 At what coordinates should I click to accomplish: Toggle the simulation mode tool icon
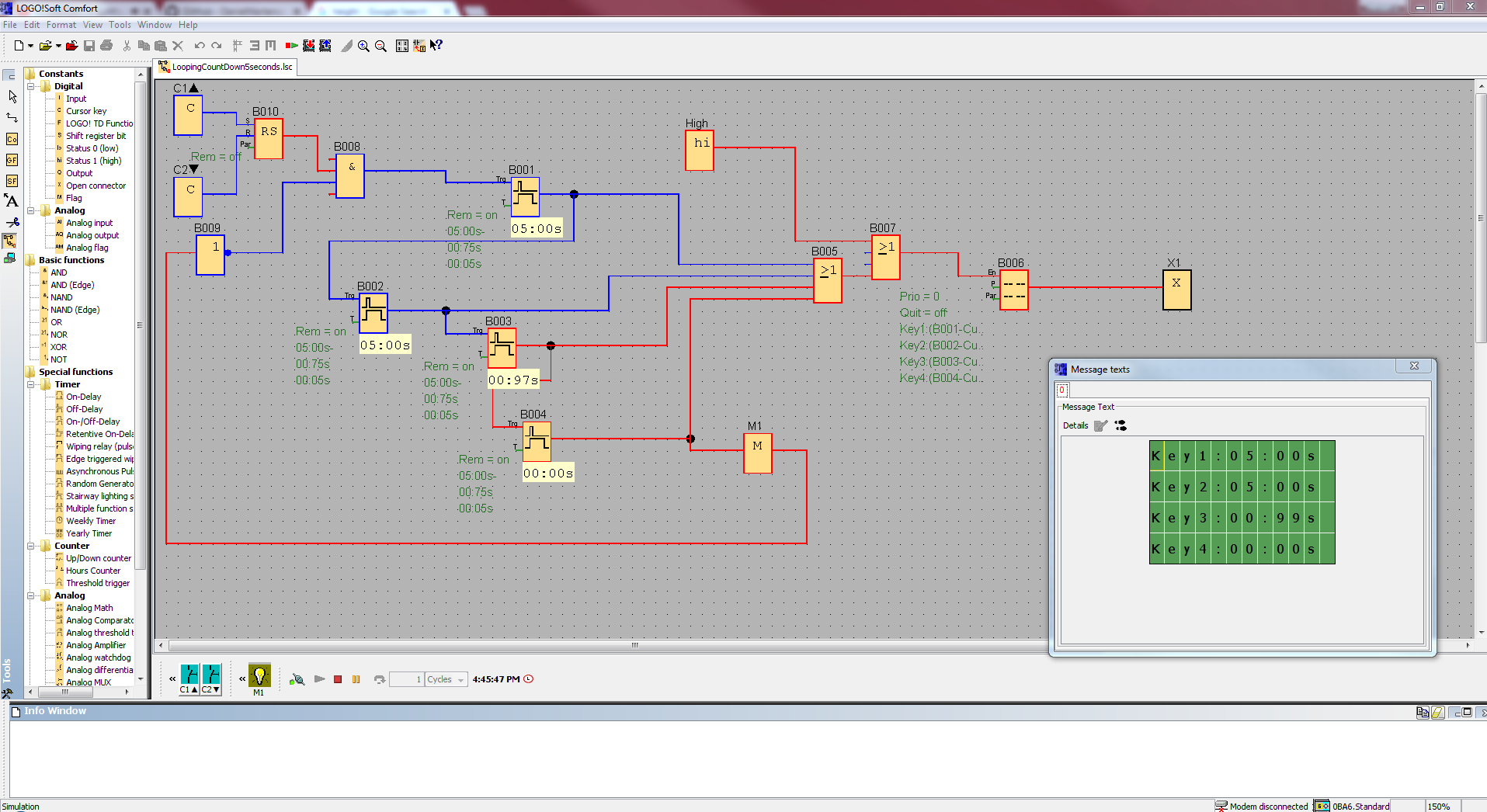[x=9, y=240]
